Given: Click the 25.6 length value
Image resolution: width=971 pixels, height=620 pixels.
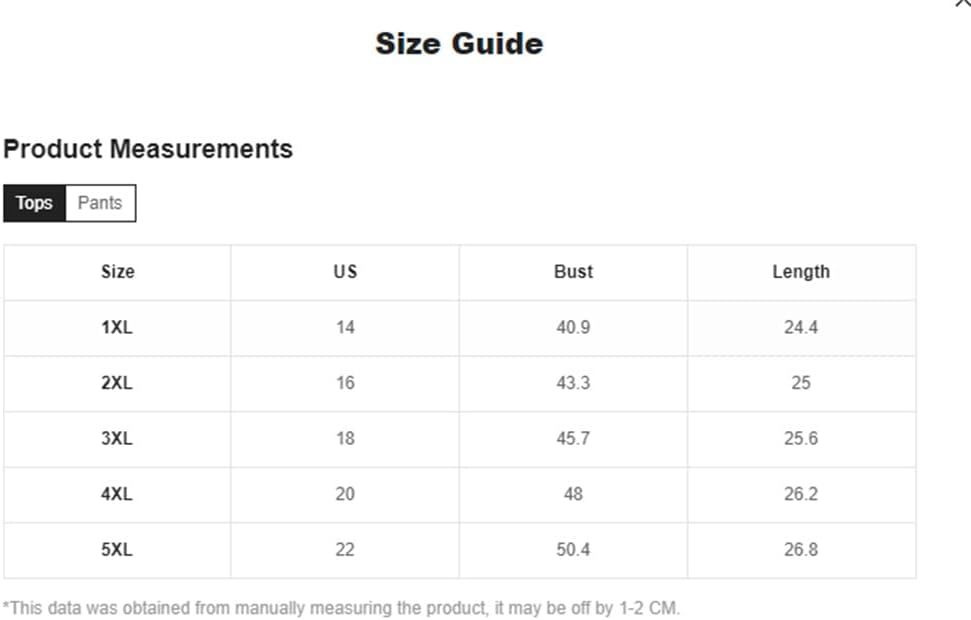Looking at the screenshot, I should 801,439.
